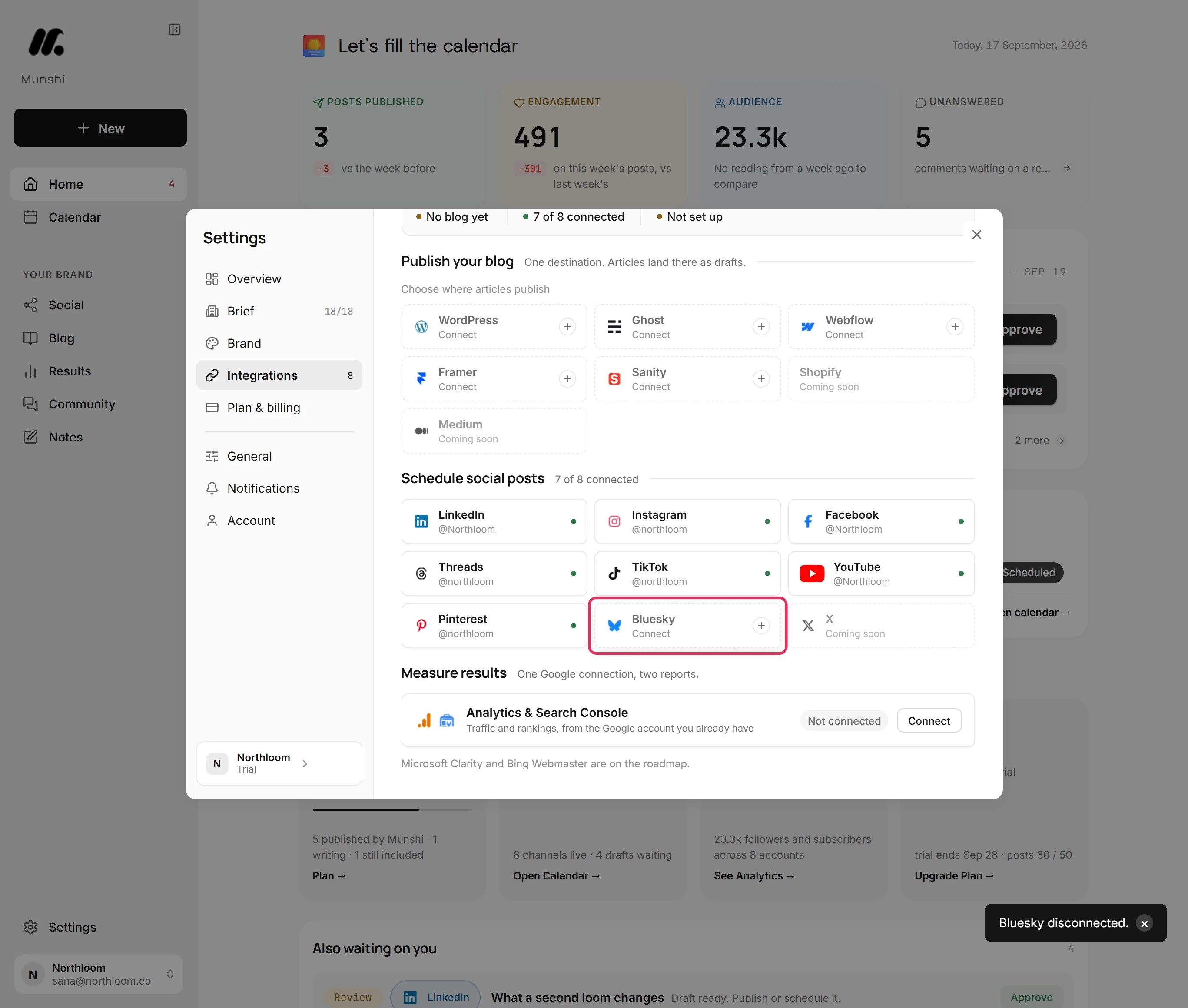
Task: Collapse the sidebar panel icon
Action: (x=175, y=30)
